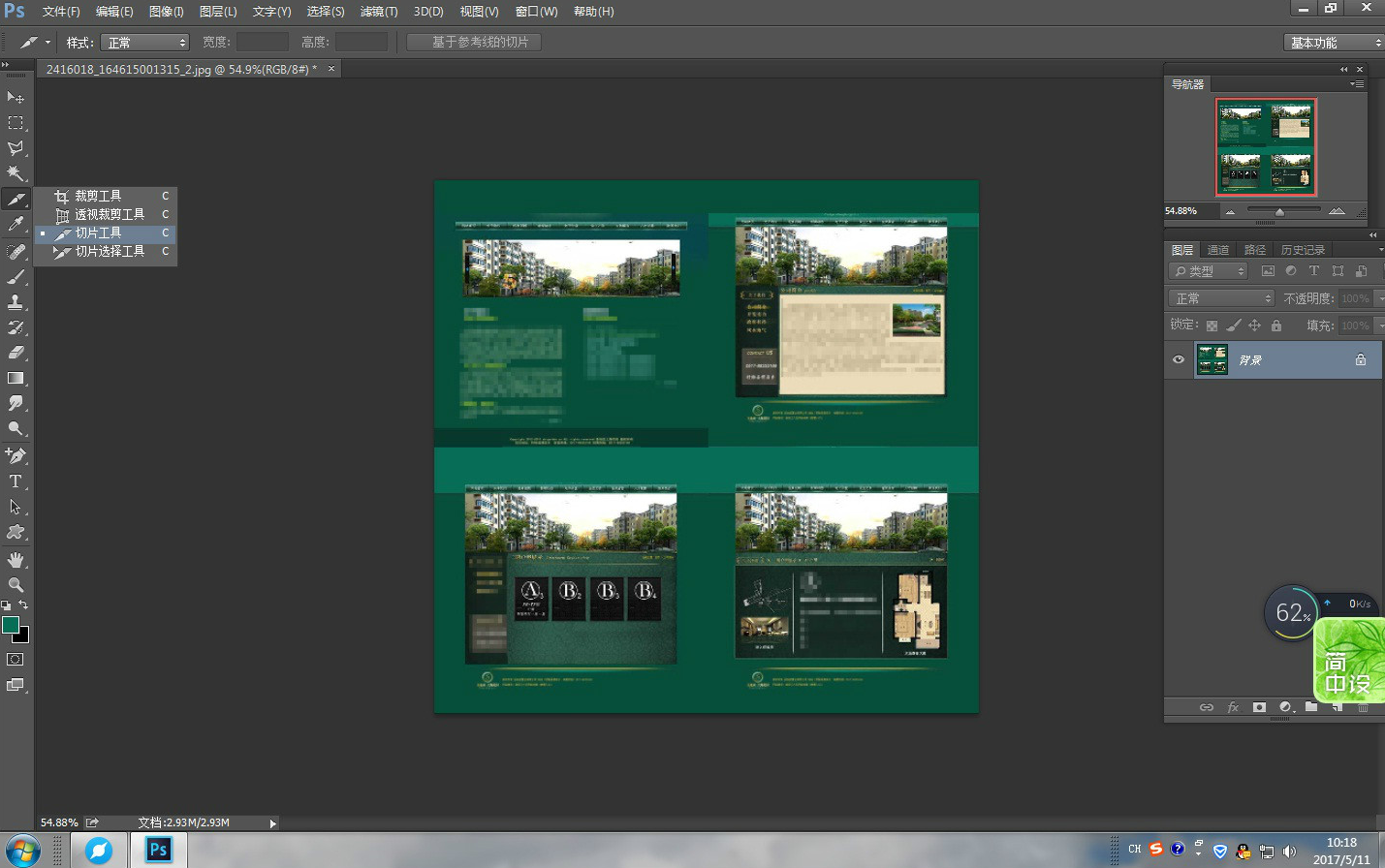Select the Healing Brush tool

tap(16, 251)
